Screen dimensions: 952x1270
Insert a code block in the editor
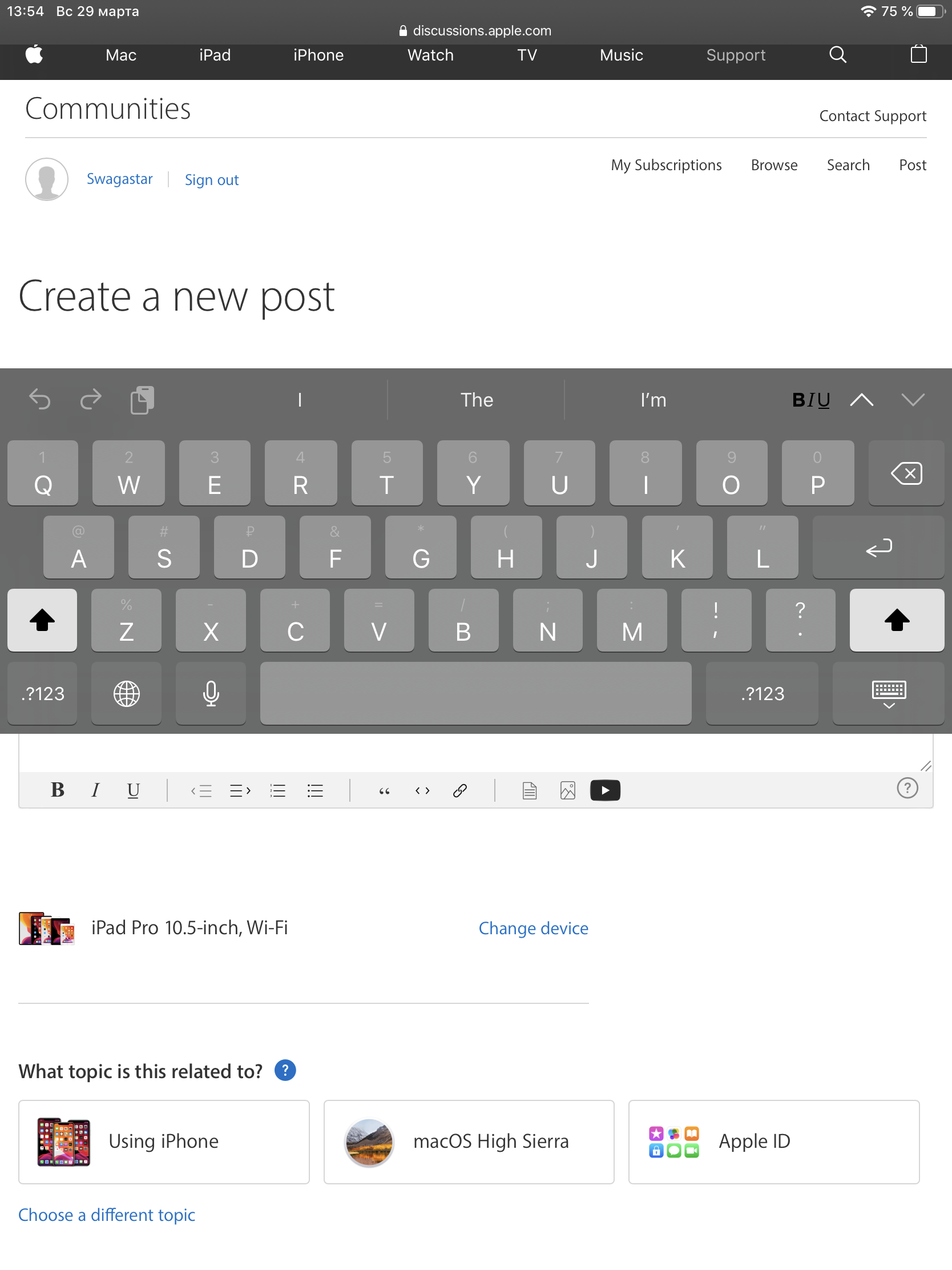point(422,790)
